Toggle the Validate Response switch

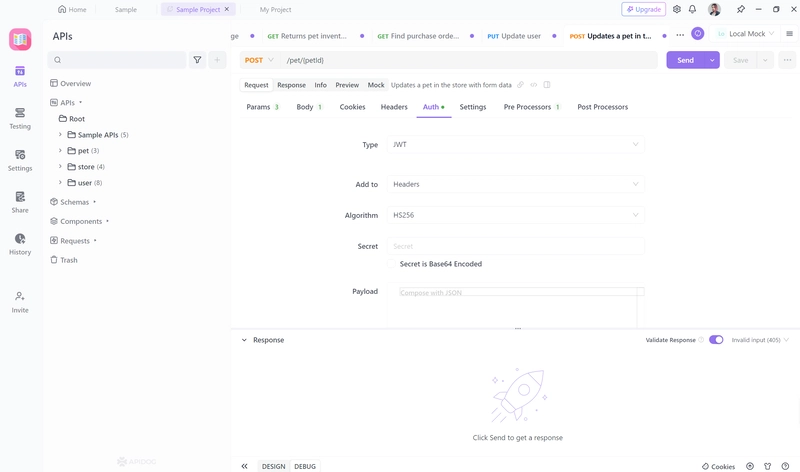click(716, 340)
